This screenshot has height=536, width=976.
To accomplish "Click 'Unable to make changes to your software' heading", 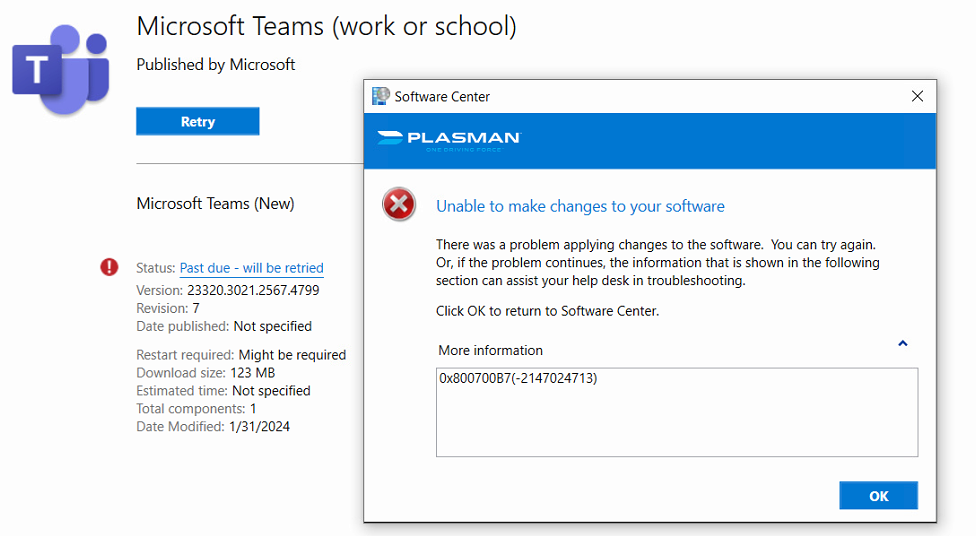I will [x=580, y=206].
